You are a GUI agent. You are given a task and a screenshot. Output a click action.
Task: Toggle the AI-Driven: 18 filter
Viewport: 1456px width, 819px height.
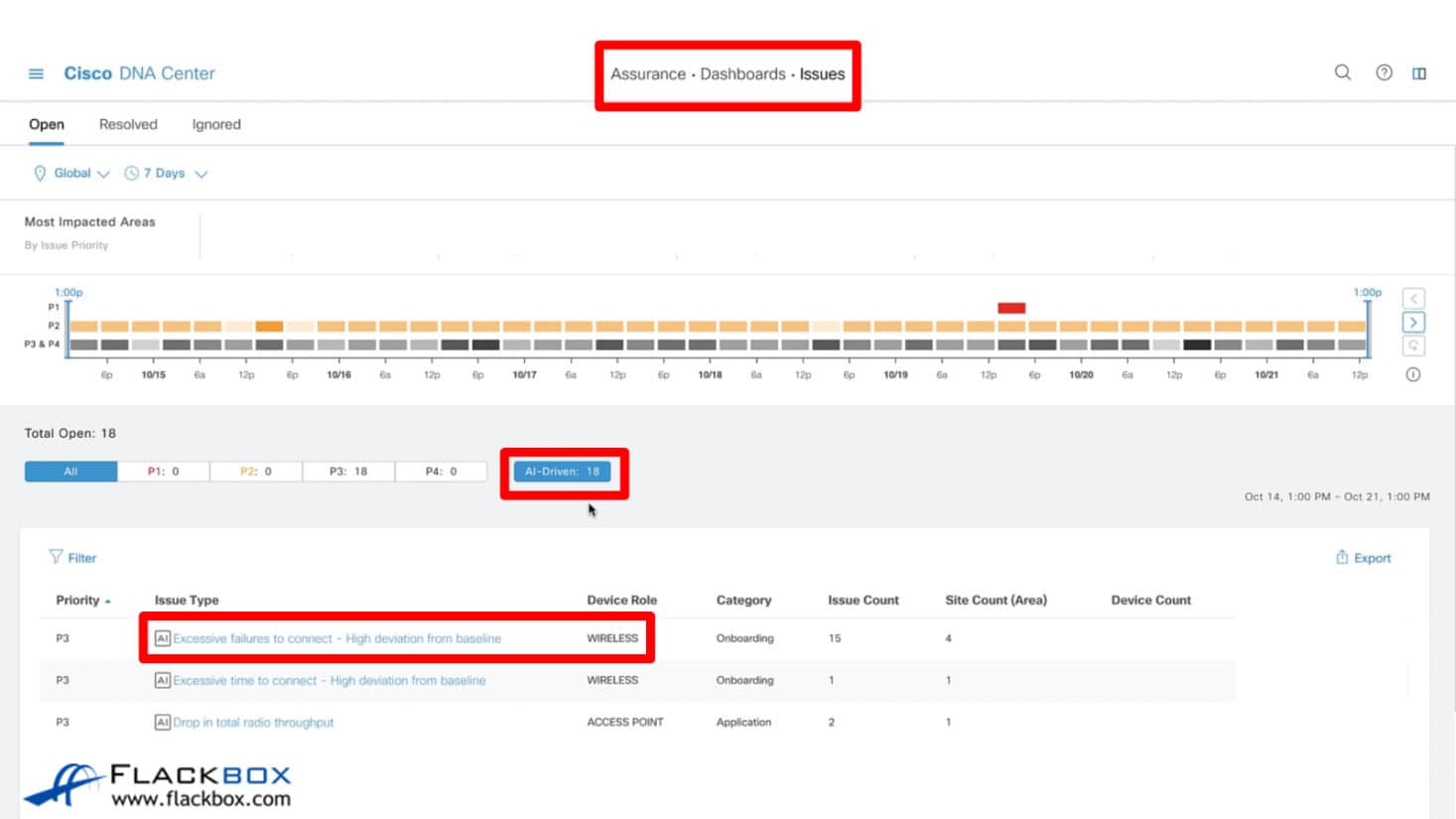562,472
